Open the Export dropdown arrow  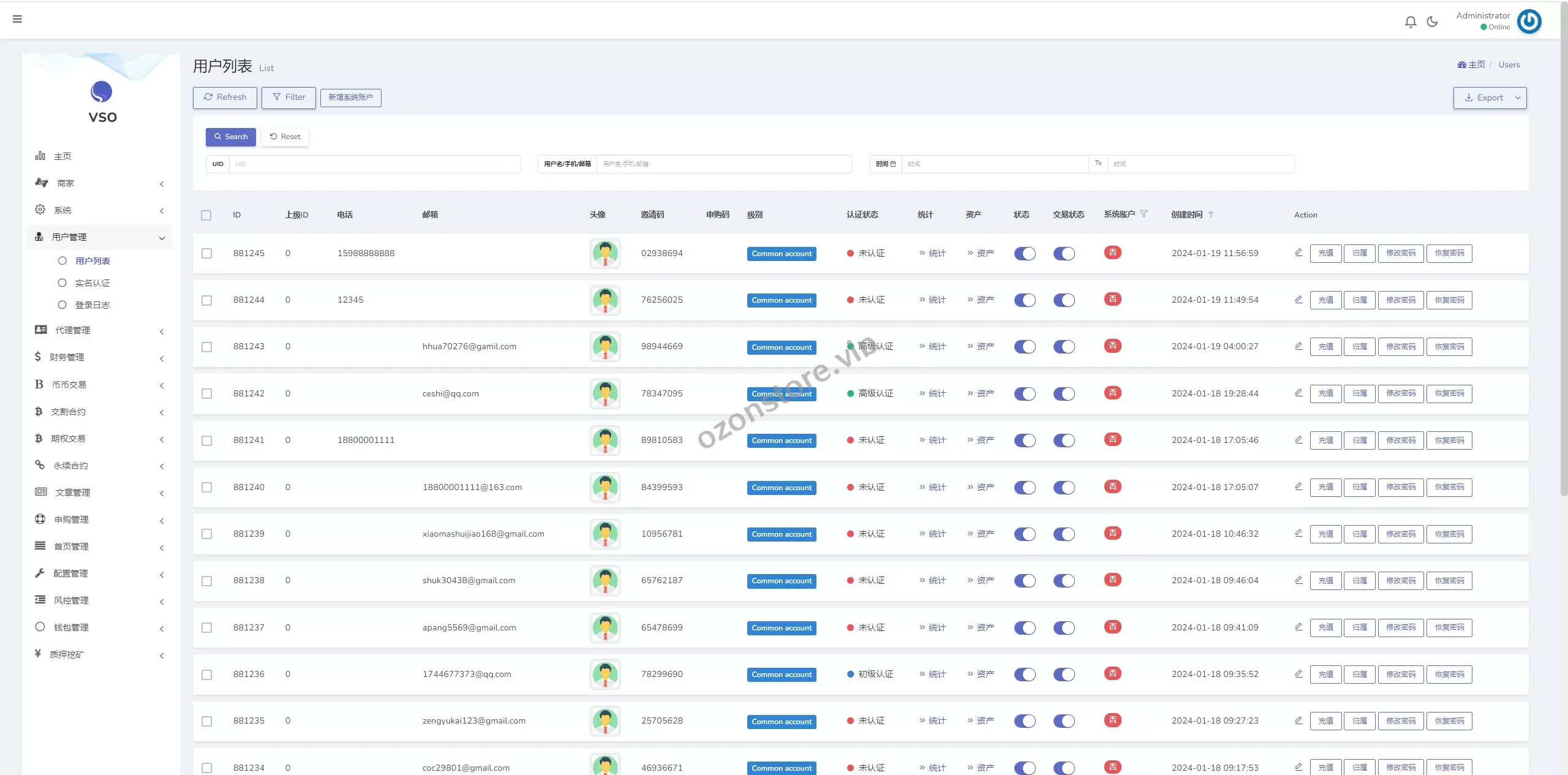[x=1518, y=98]
